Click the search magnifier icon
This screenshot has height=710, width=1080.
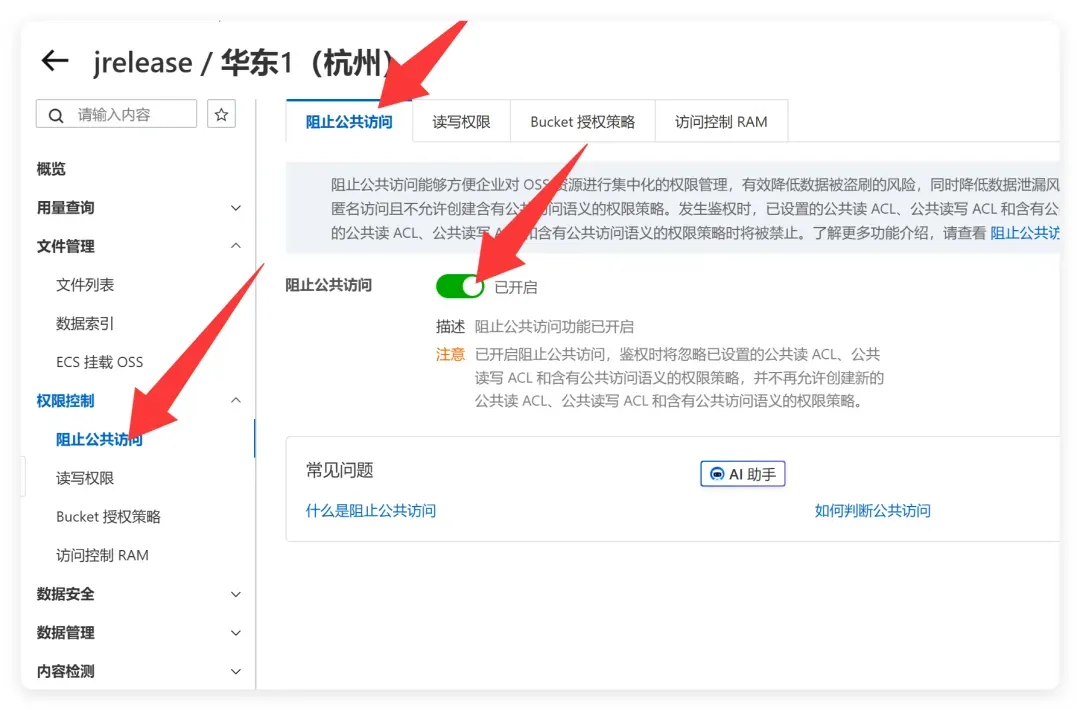[56, 115]
